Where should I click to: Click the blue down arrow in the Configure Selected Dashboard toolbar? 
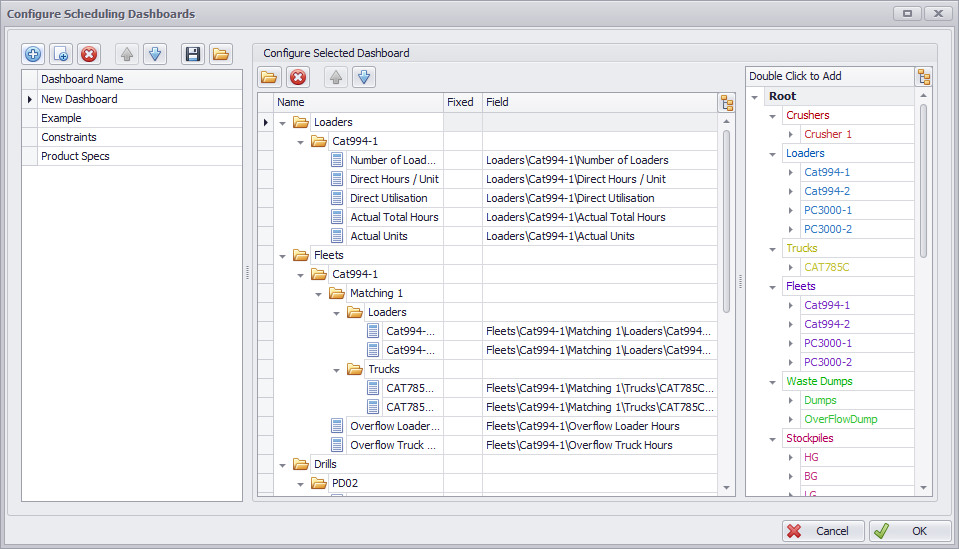pyautogui.click(x=363, y=77)
